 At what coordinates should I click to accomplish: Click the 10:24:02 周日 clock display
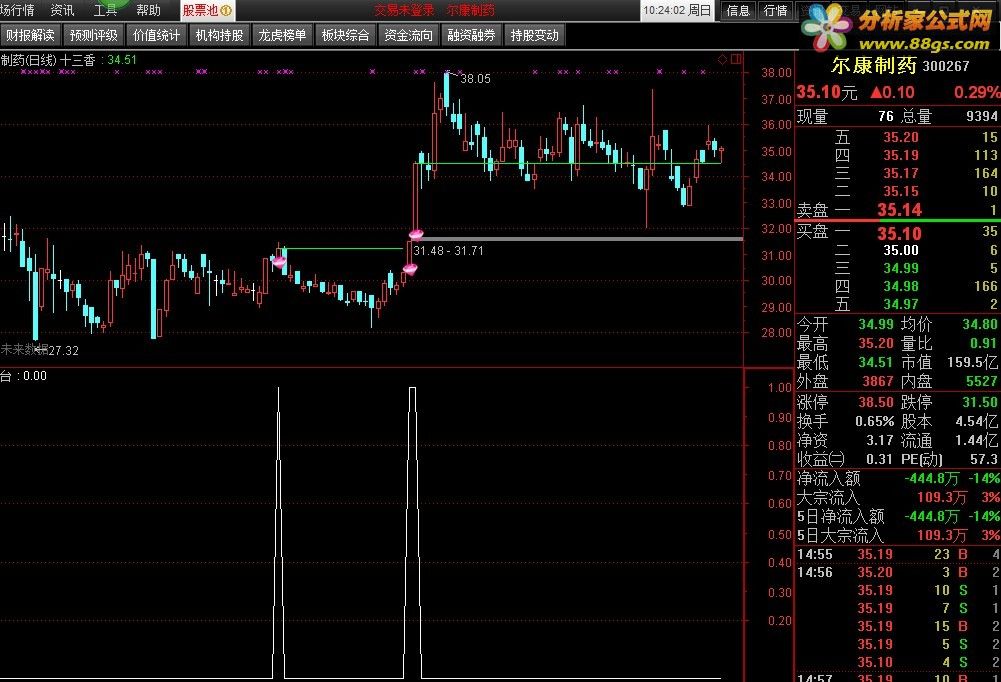[x=677, y=10]
